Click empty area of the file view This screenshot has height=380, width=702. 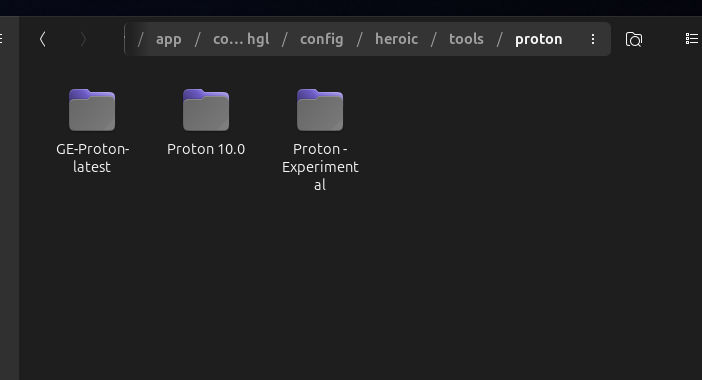click(492, 246)
